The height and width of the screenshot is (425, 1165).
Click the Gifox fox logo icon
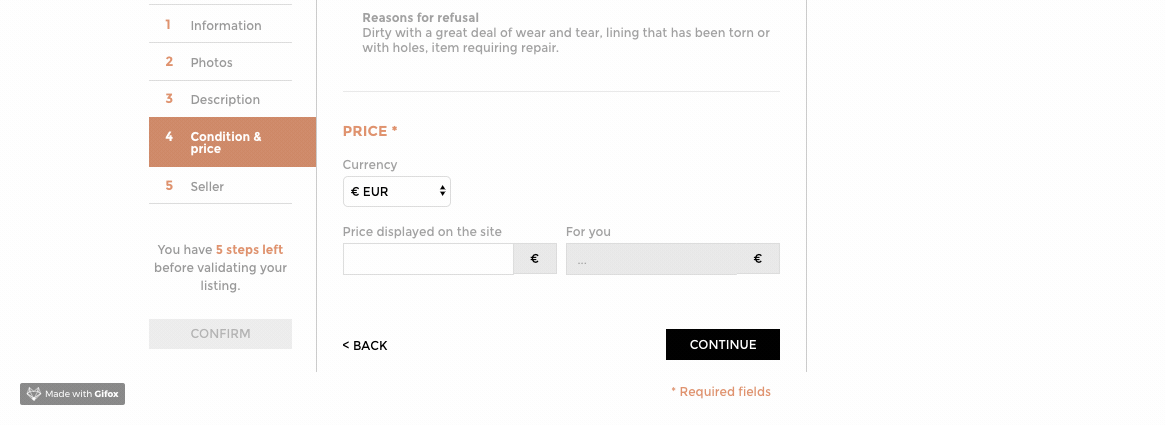coord(33,394)
